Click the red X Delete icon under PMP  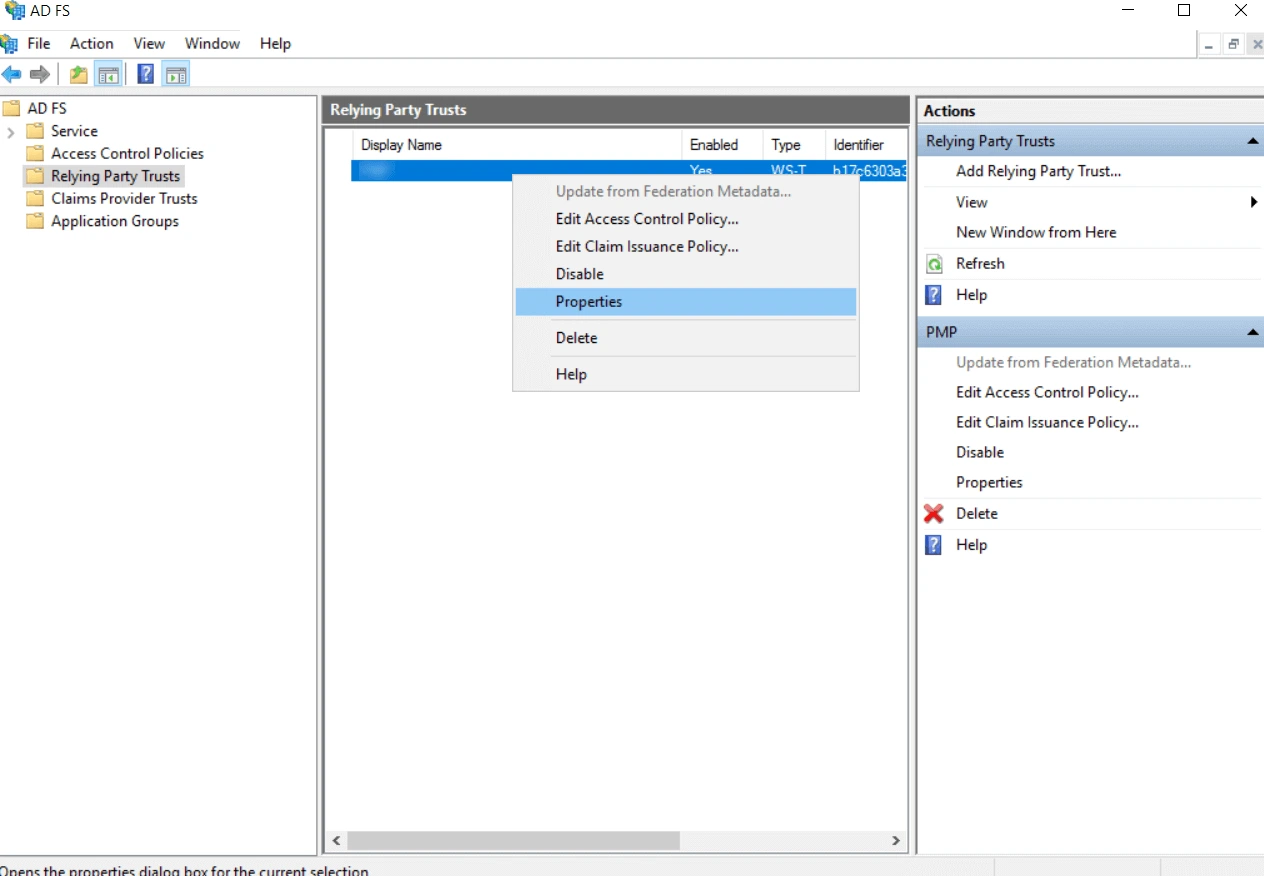coord(931,513)
